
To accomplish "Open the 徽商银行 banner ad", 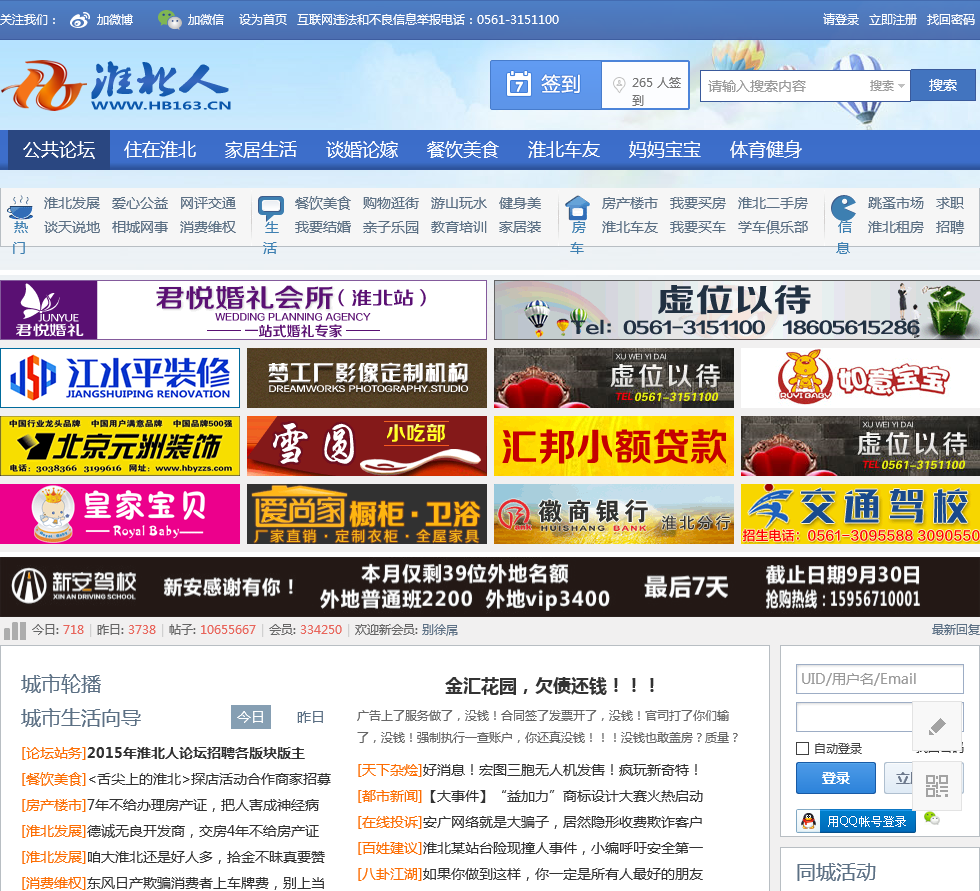I will [614, 514].
